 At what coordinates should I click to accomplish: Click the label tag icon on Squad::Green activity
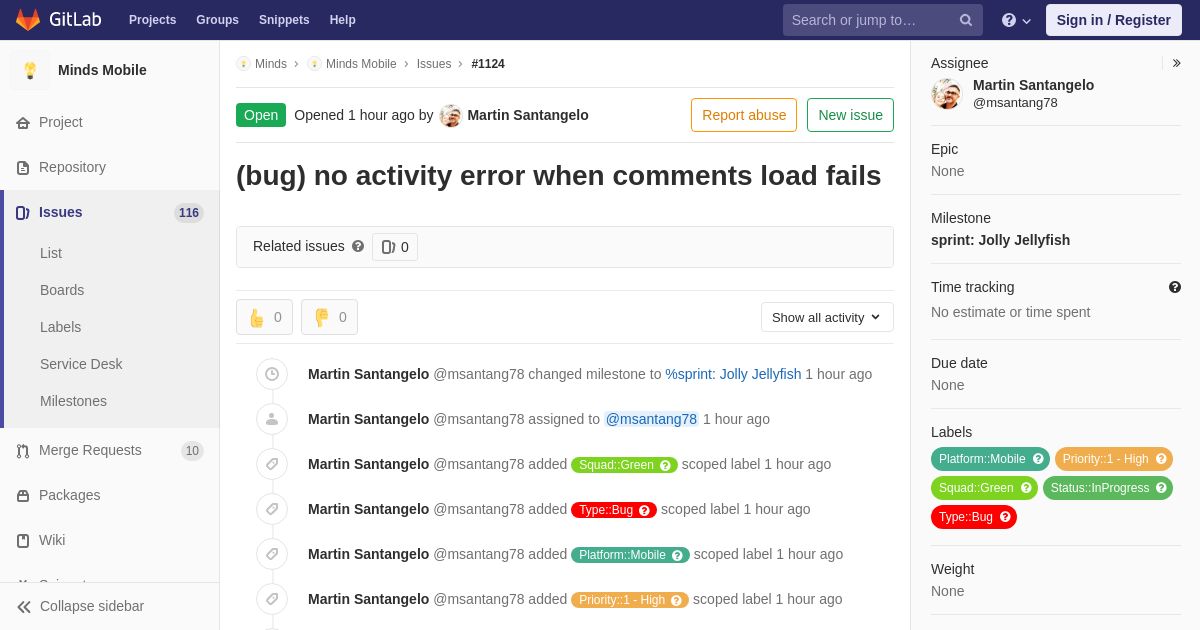click(272, 464)
